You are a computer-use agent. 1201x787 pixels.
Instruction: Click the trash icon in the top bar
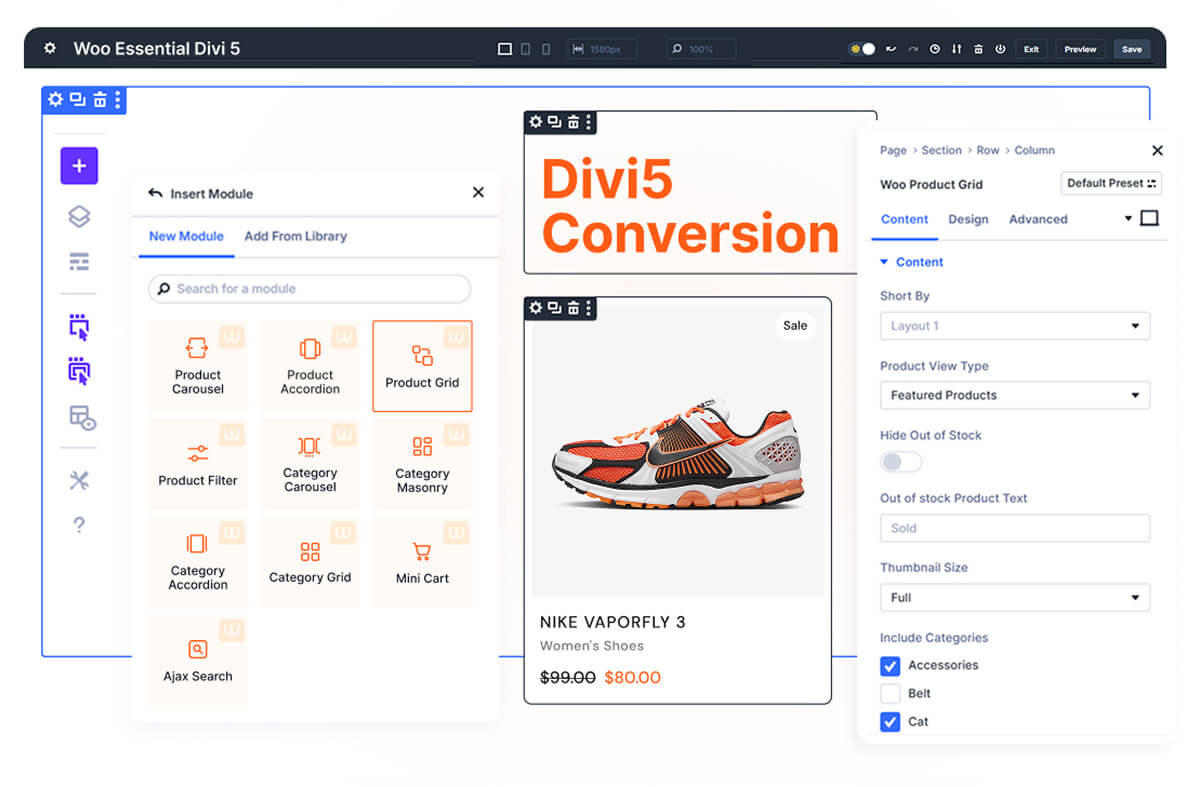[x=979, y=49]
